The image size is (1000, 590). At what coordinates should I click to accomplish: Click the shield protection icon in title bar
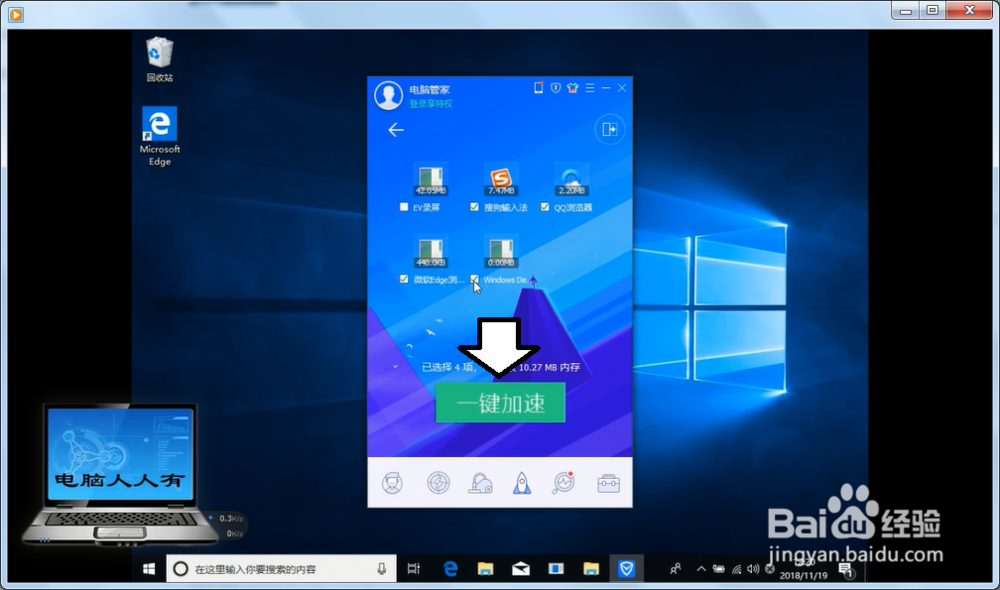coord(555,88)
